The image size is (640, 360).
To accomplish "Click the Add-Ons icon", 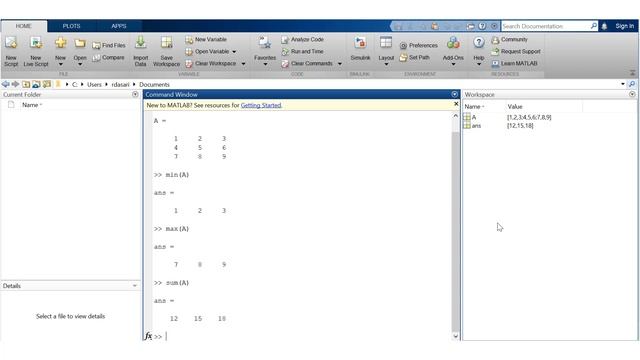I will pyautogui.click(x=453, y=42).
